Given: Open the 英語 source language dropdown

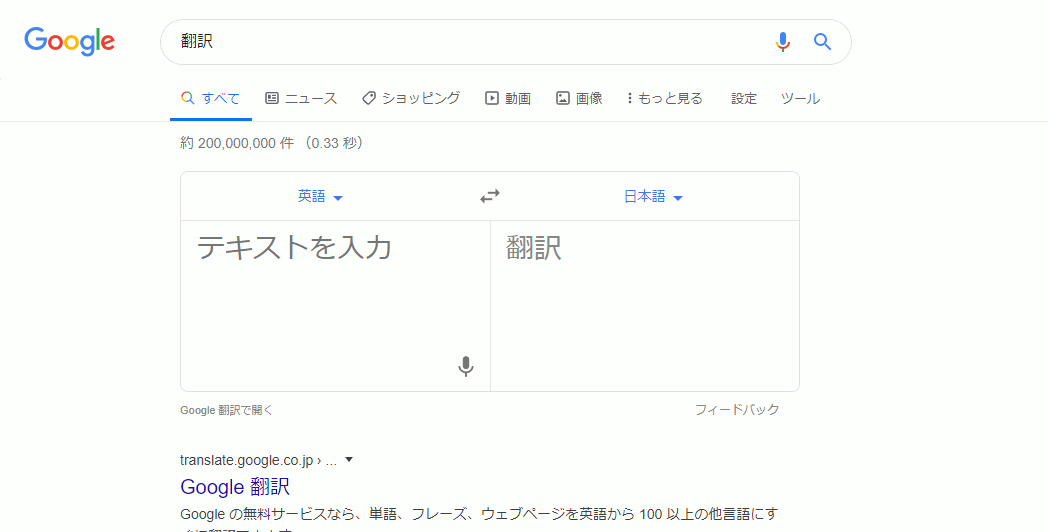Looking at the screenshot, I should tap(320, 197).
